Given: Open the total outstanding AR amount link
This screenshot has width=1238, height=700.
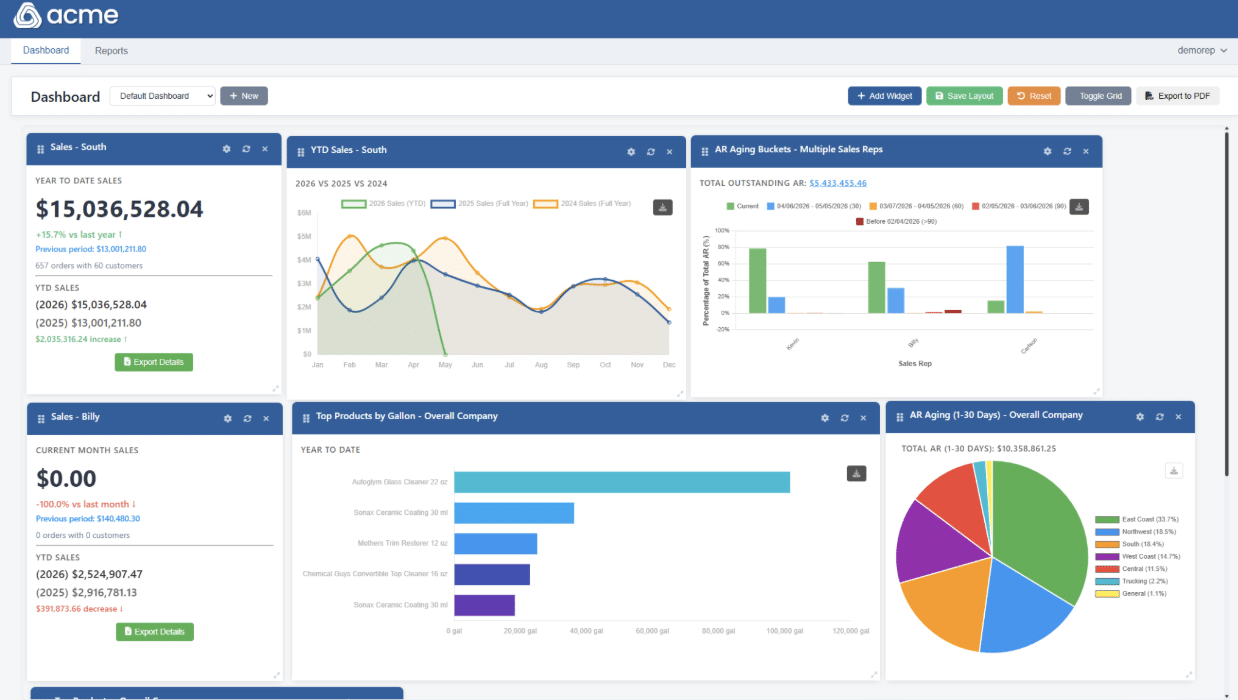Looking at the screenshot, I should click(x=838, y=183).
